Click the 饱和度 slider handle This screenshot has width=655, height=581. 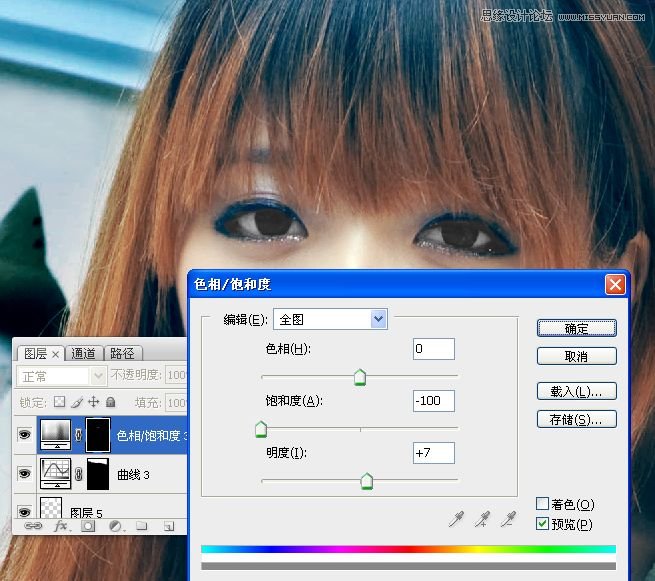tap(261, 430)
